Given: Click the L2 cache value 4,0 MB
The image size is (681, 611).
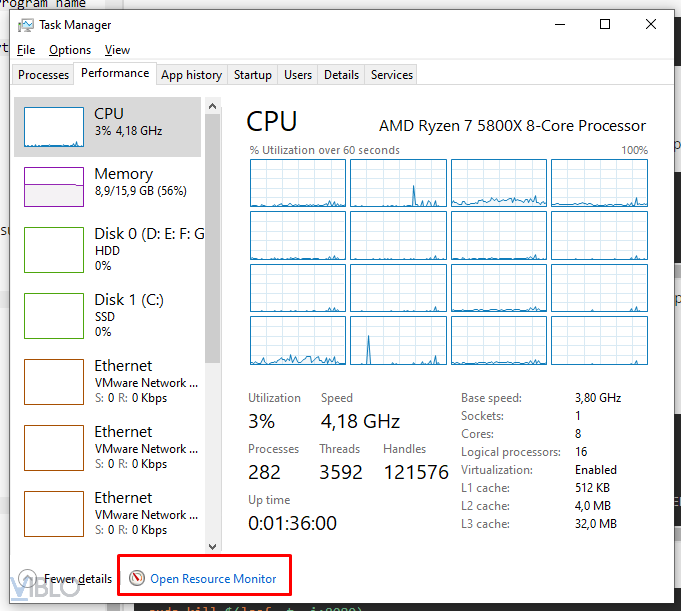Looking at the screenshot, I should coord(593,506).
